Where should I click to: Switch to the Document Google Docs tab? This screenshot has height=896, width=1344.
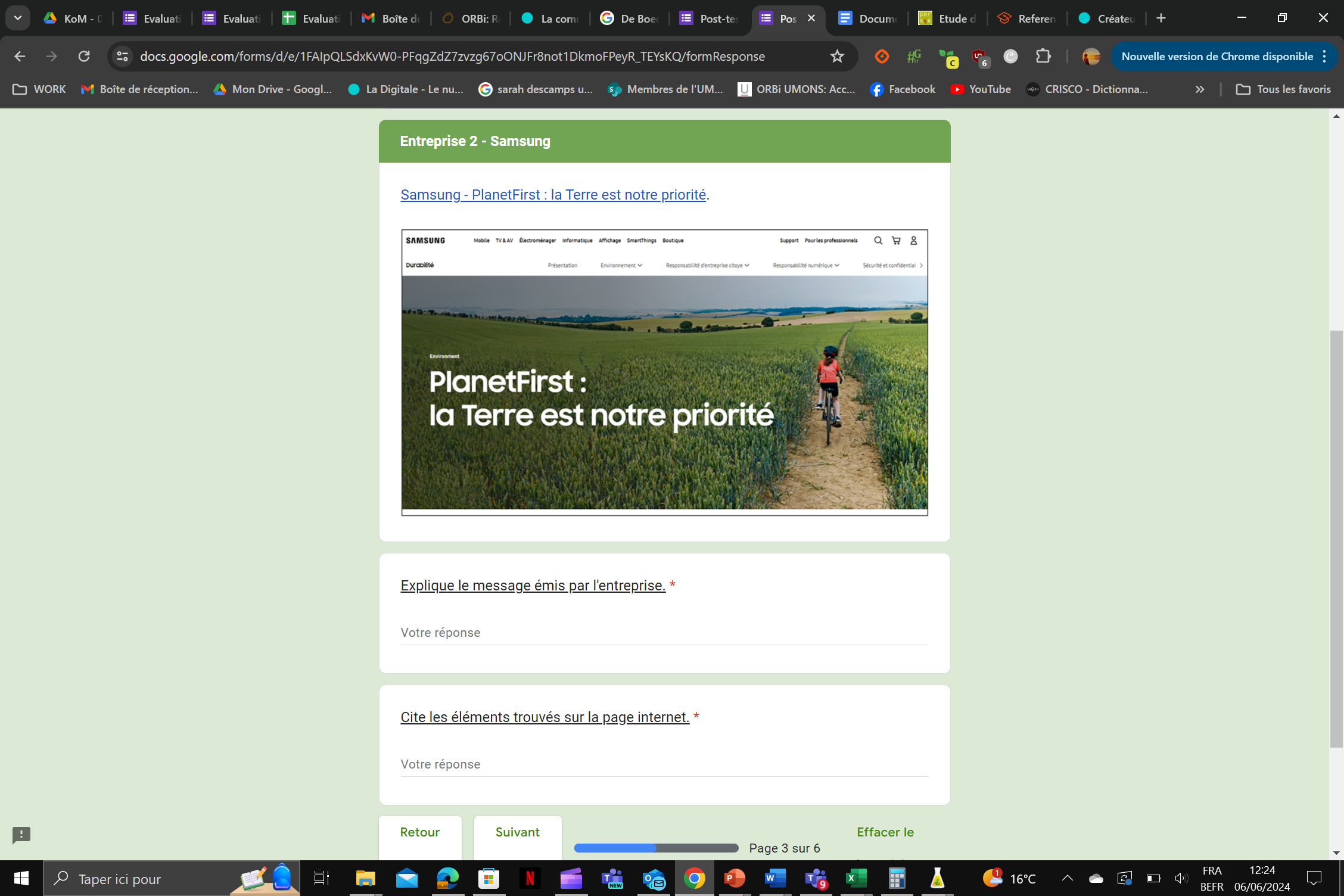(x=868, y=18)
